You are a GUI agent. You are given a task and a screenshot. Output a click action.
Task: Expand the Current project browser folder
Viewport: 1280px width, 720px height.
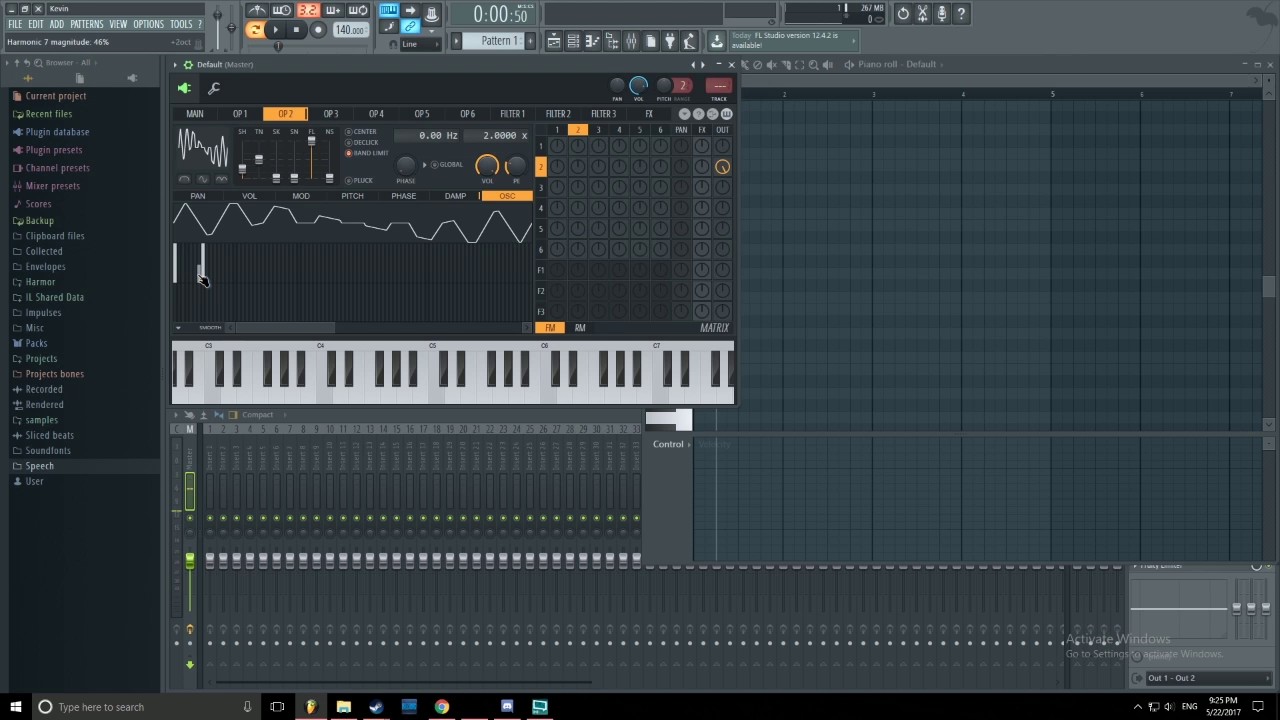click(56, 96)
